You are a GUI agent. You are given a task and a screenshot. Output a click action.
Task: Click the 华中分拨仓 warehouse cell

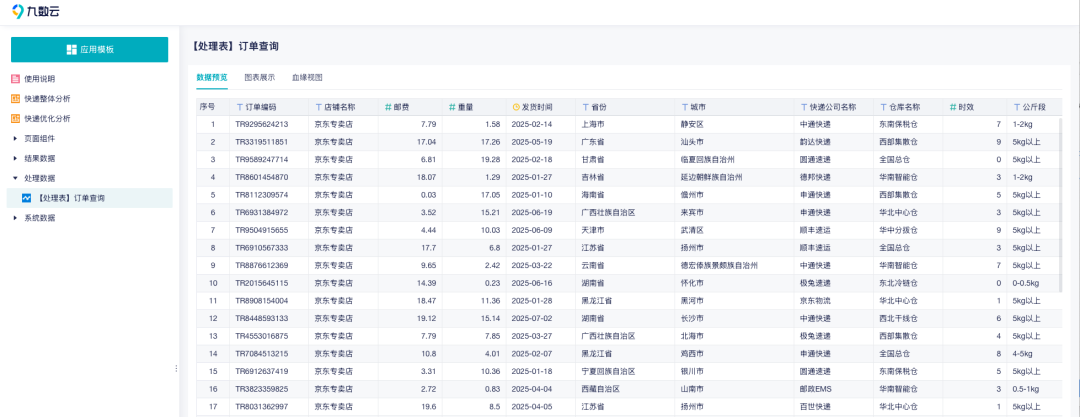tap(899, 230)
